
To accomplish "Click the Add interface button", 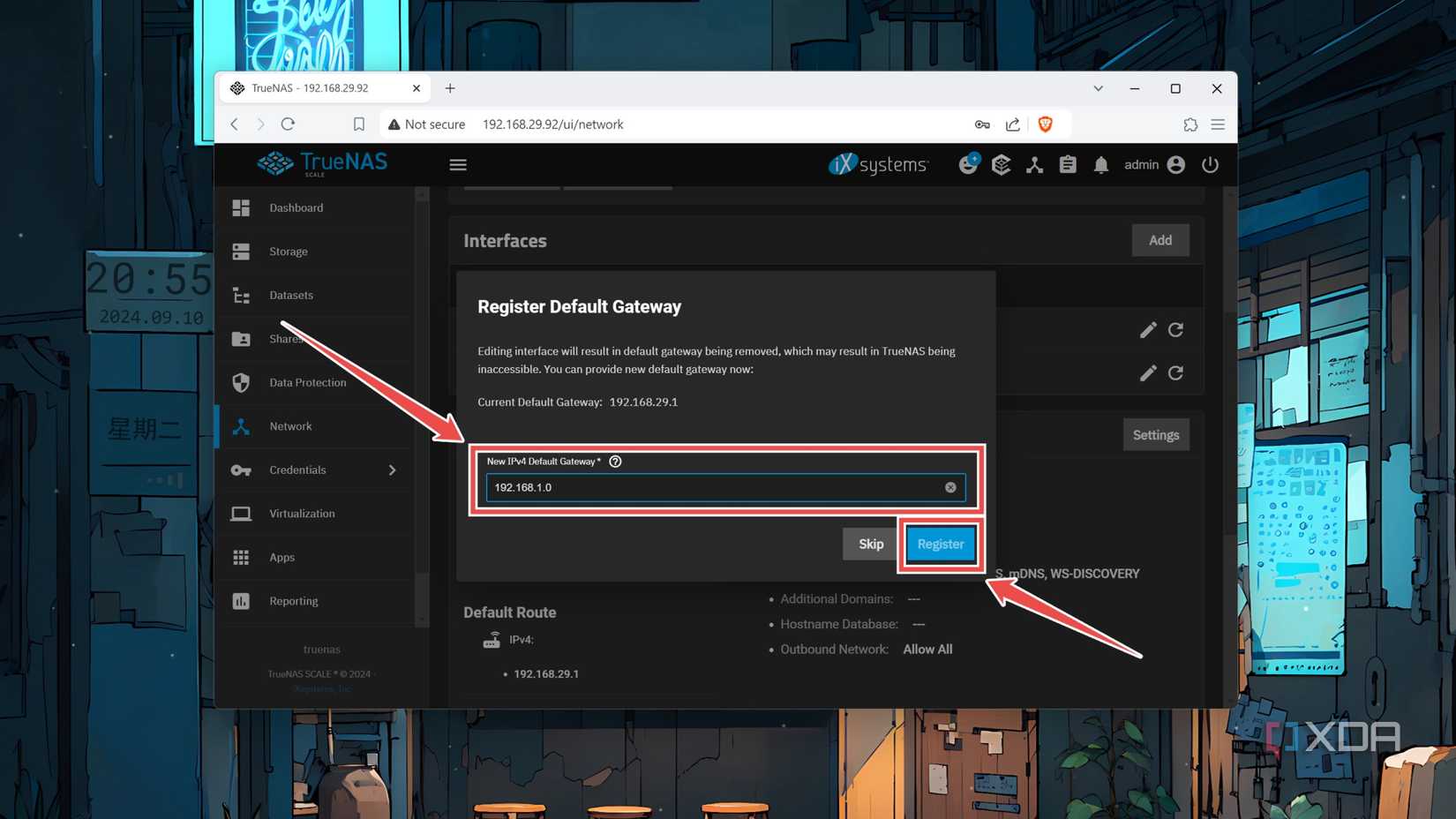I will click(x=1160, y=240).
